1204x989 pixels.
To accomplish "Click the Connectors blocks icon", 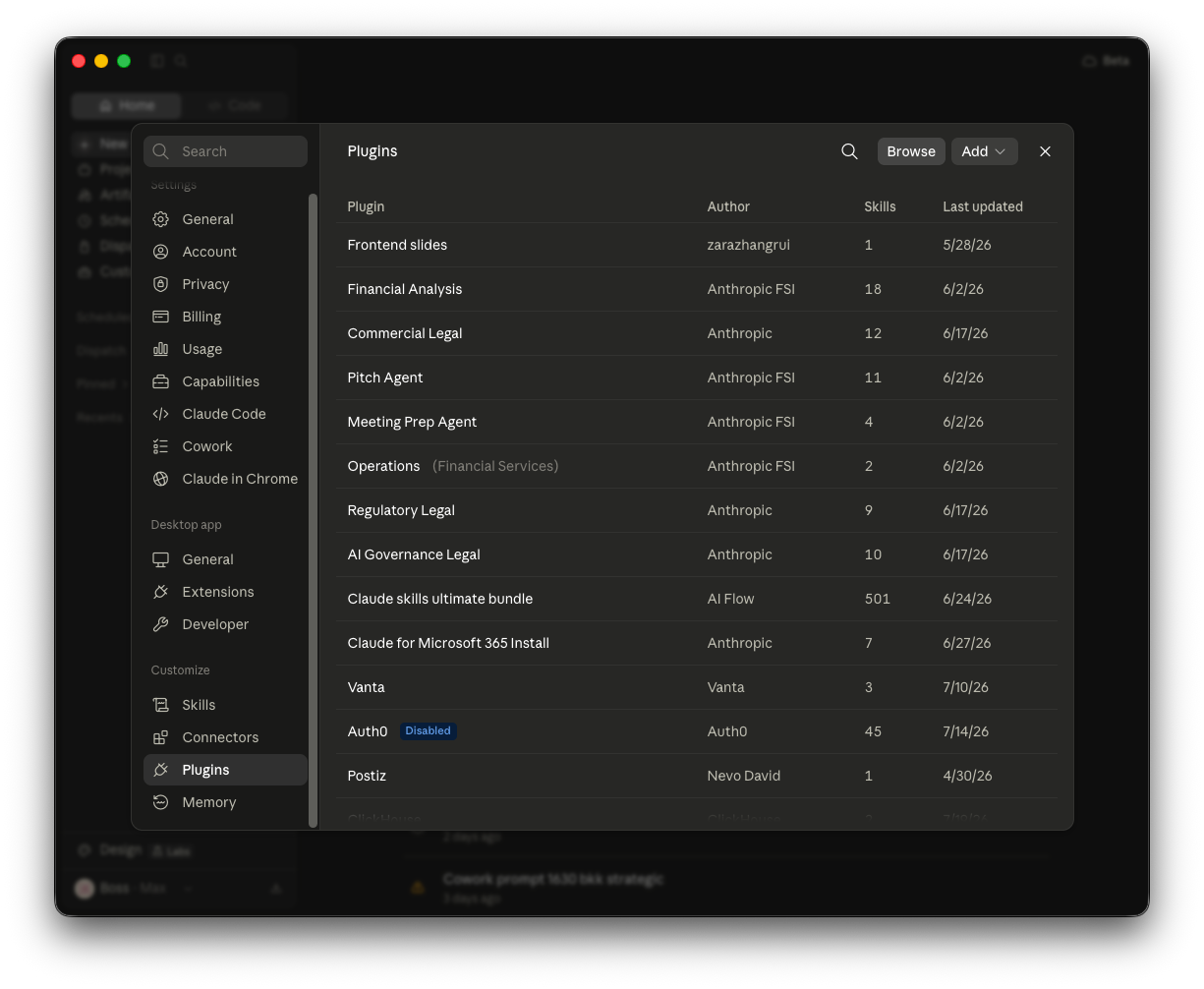I will [x=161, y=737].
